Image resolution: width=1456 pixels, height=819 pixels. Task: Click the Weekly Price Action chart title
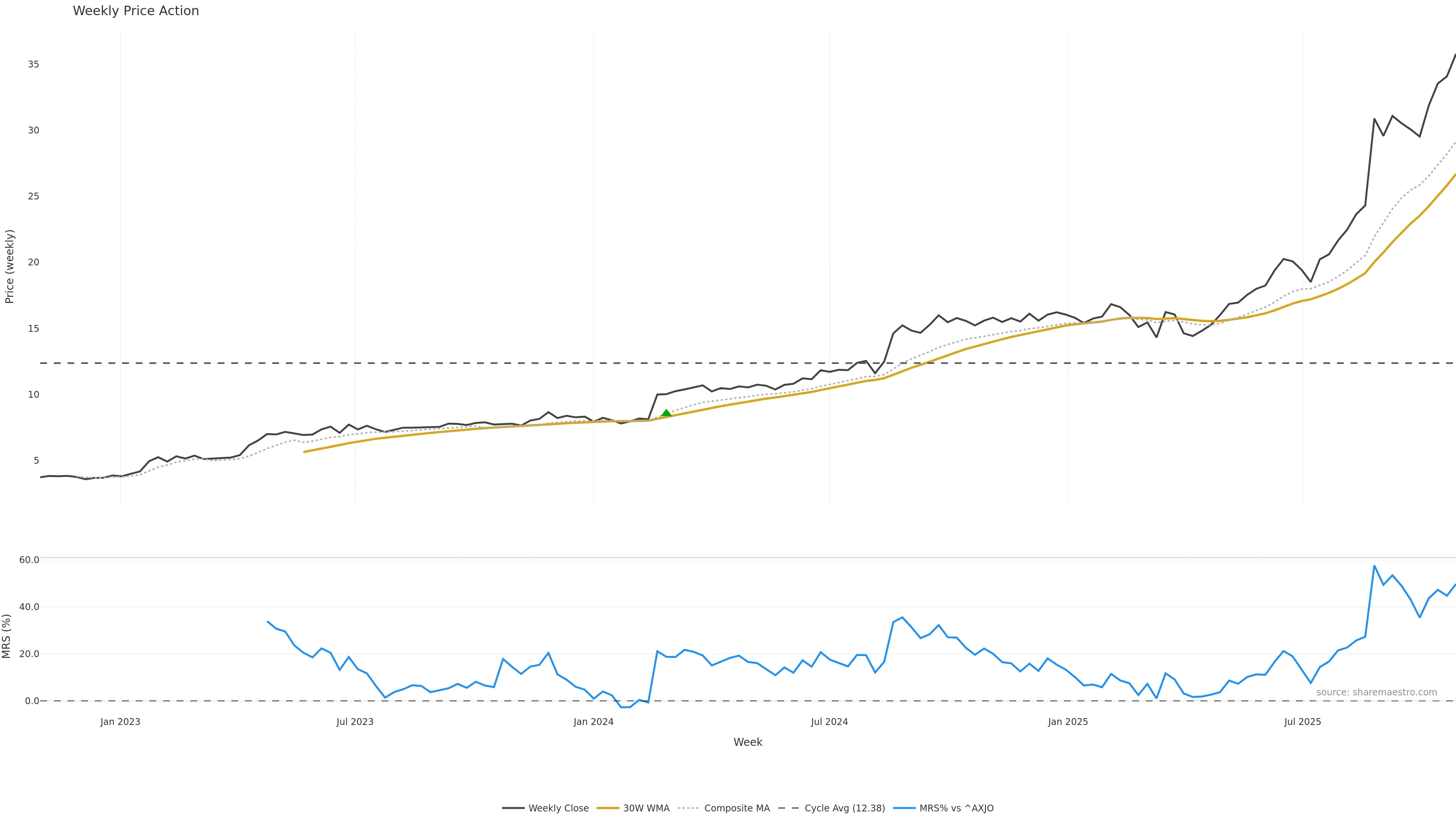136,11
